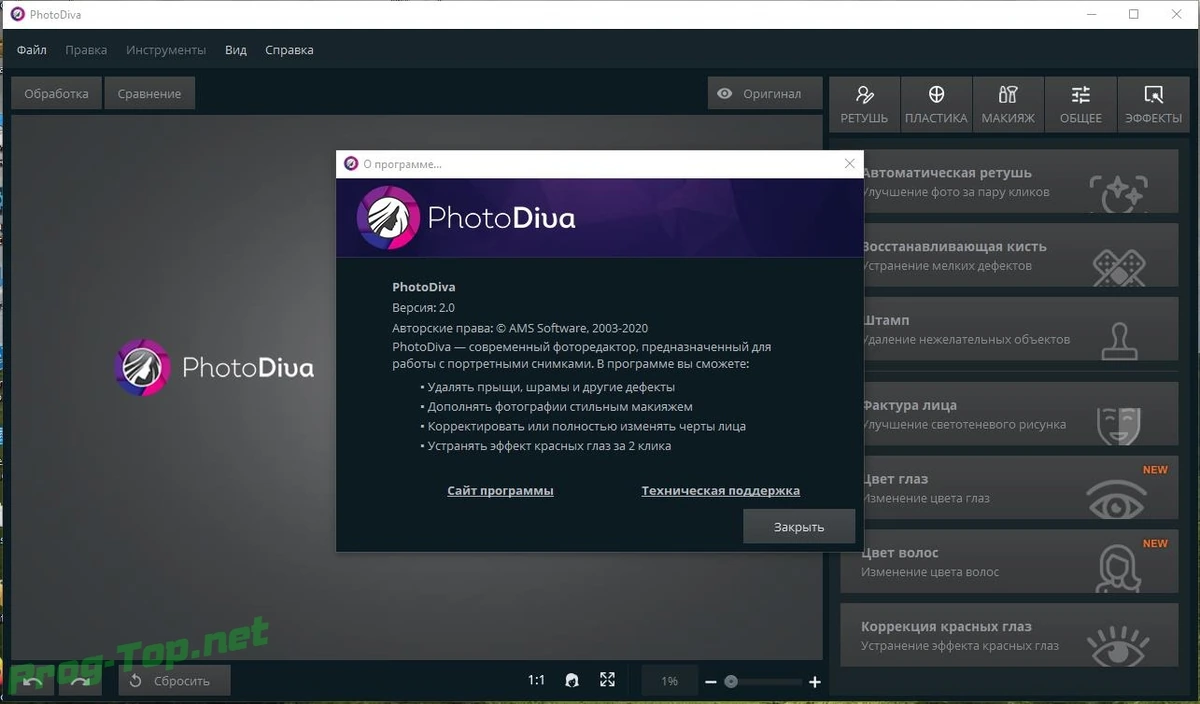Viewport: 1200px width, 704px height.
Task: Click the PhotoDiva title bar app icon
Action: pyautogui.click(x=17, y=14)
